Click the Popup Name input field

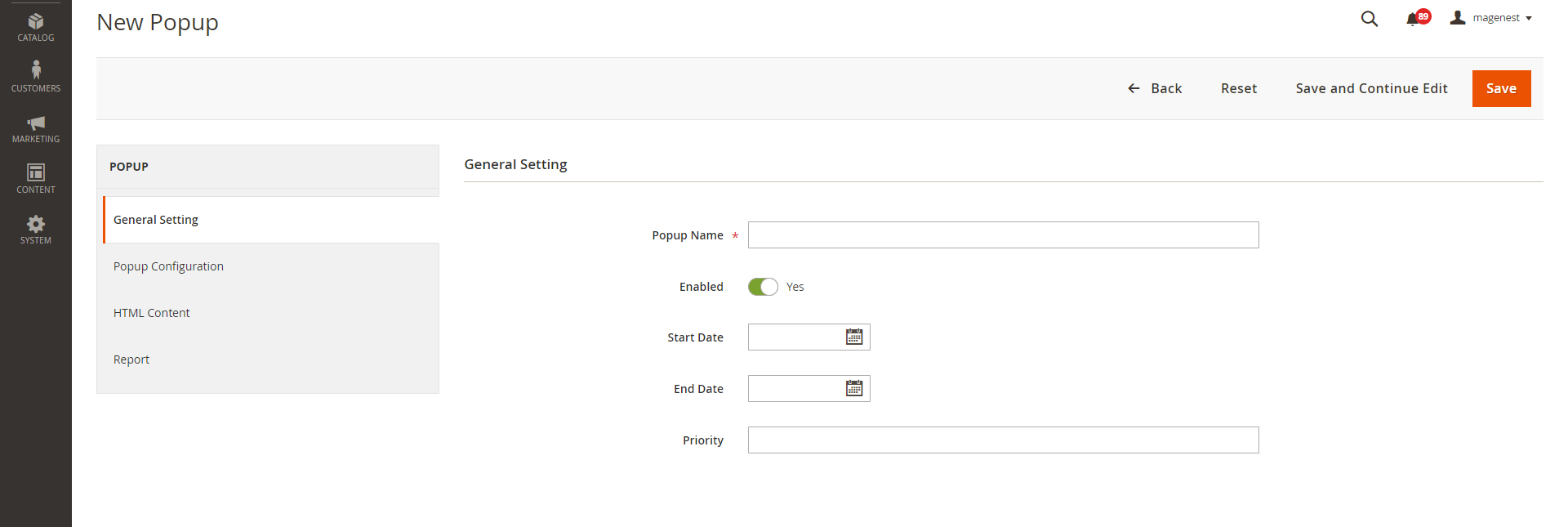click(x=1003, y=235)
